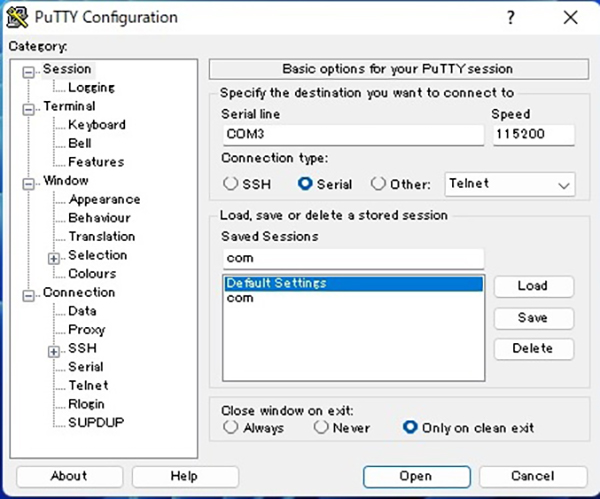Collapse the Window category node
The image size is (600, 499).
(29, 182)
